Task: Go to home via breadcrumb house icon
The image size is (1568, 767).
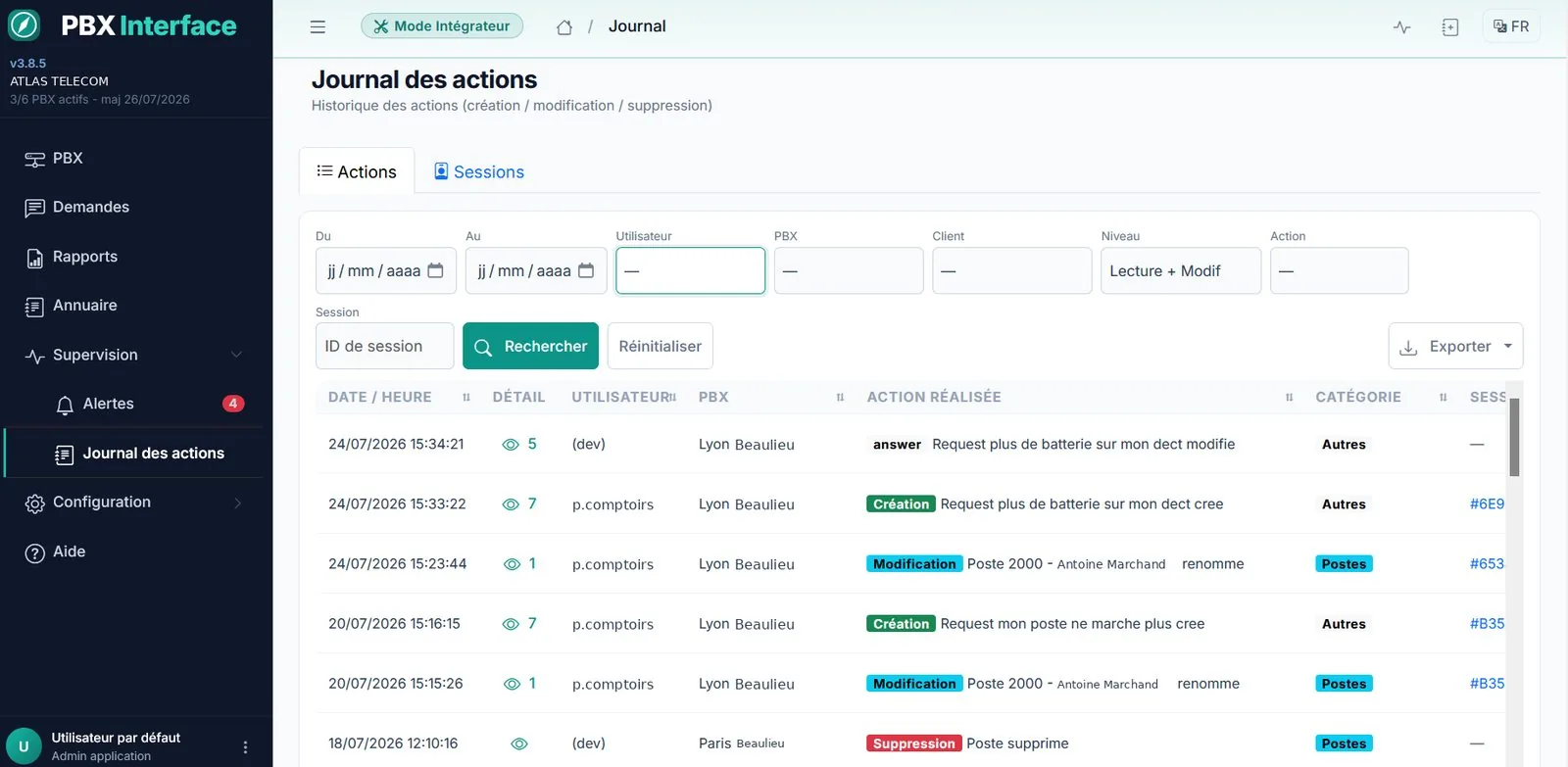Action: point(564,27)
